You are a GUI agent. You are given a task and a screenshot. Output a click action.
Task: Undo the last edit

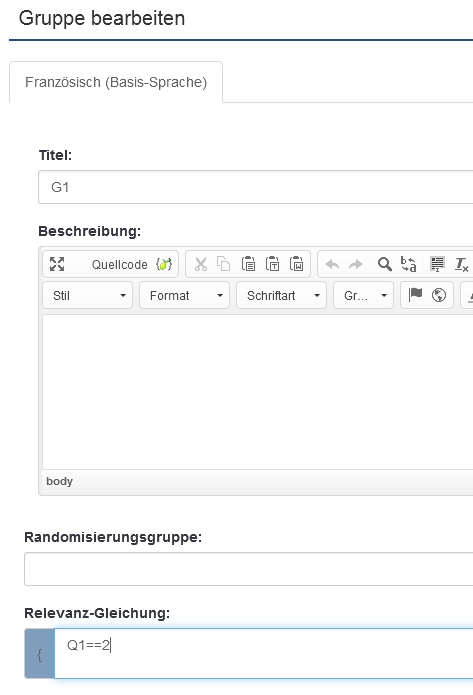click(x=332, y=265)
